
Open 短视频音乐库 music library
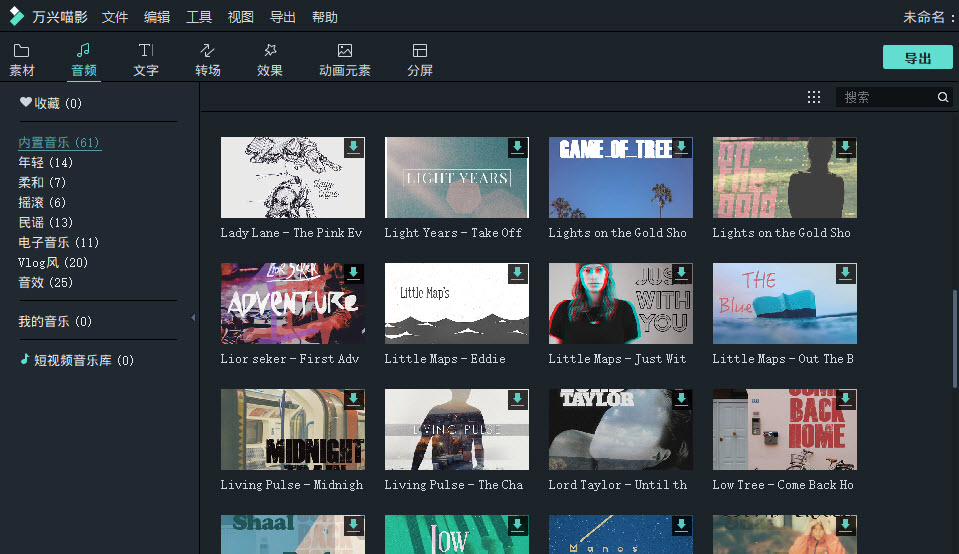[x=76, y=360]
